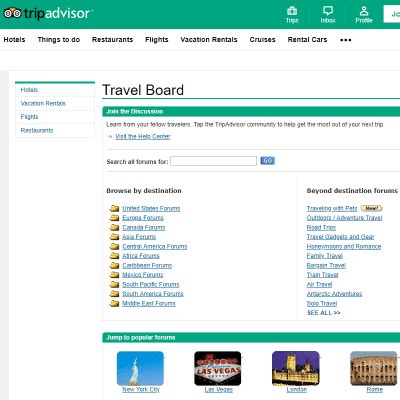The image size is (400, 400).
Task: Click SEE ALL >> link
Action: [x=324, y=313]
